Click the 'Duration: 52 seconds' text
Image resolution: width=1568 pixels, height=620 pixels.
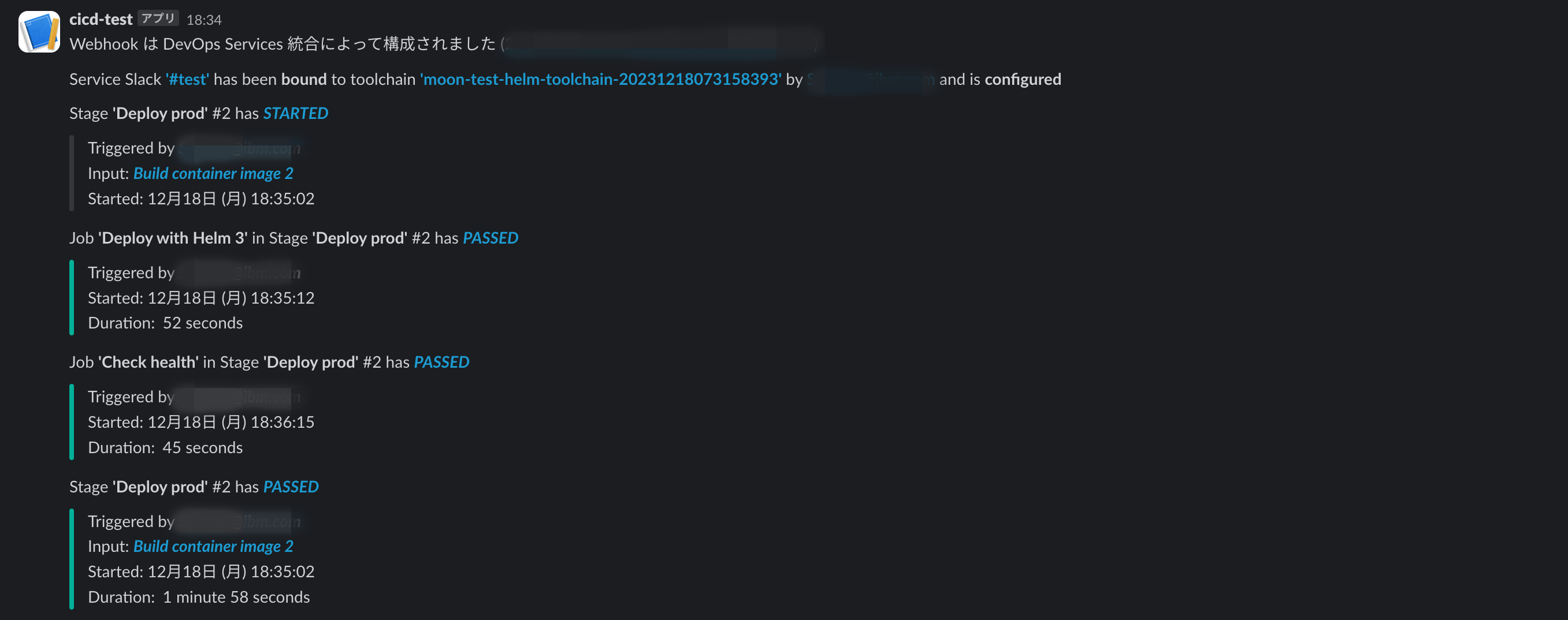coord(165,323)
